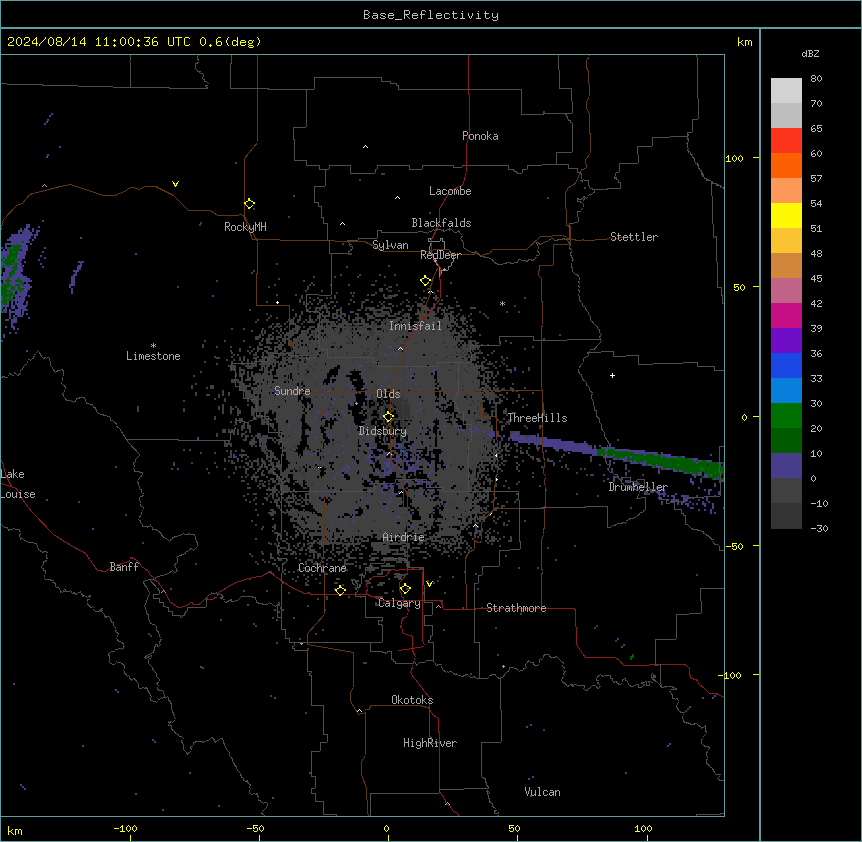
Task: Click the Didsbury town label
Action: point(383,431)
